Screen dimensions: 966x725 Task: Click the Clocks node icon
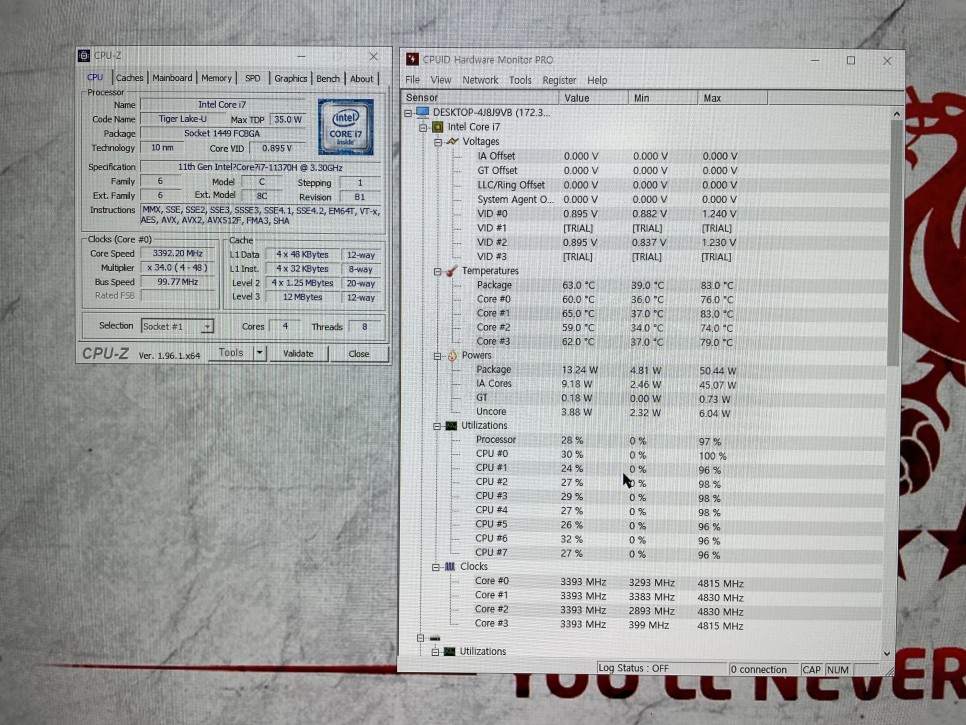point(450,566)
